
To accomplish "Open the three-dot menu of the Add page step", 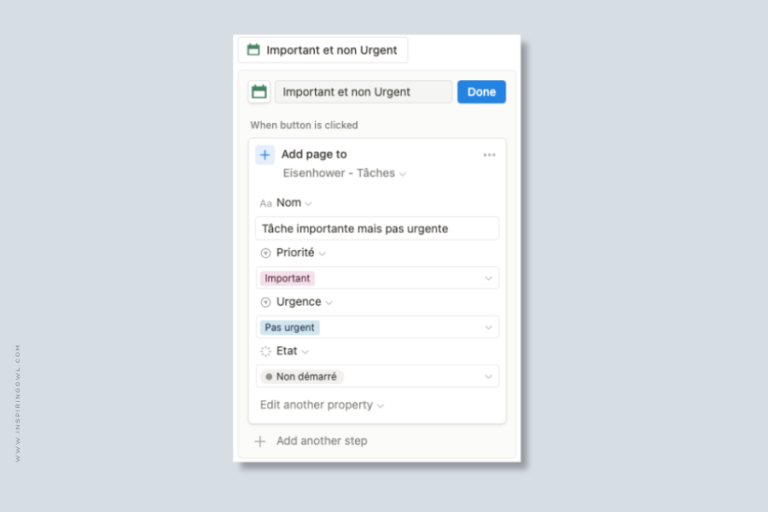I will click(489, 155).
